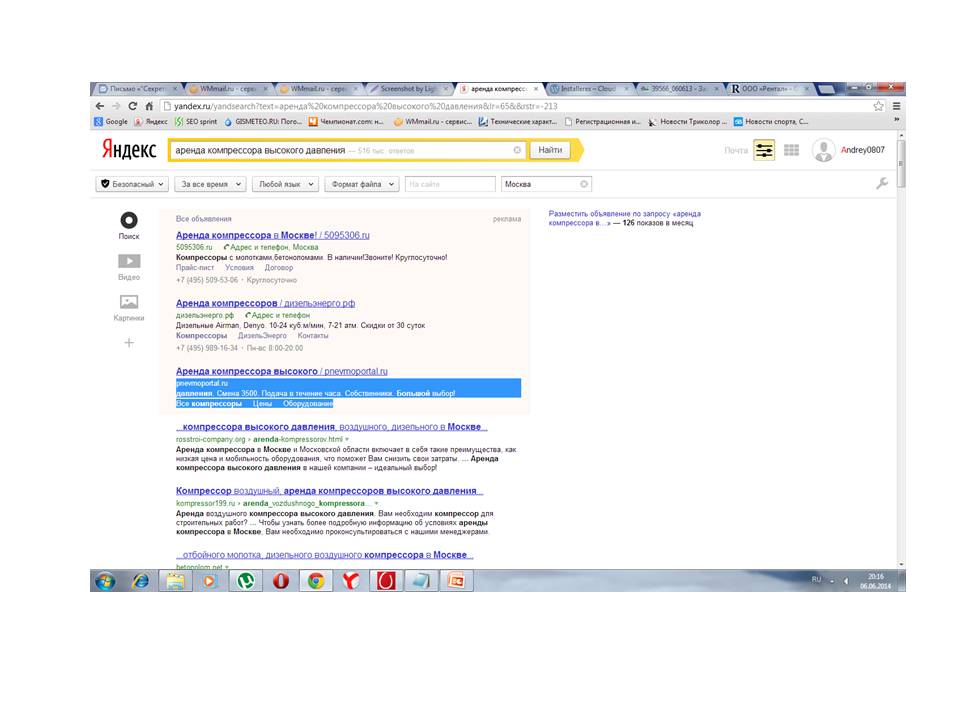
Task: Open the SEO sprint bookmark
Action: point(196,122)
